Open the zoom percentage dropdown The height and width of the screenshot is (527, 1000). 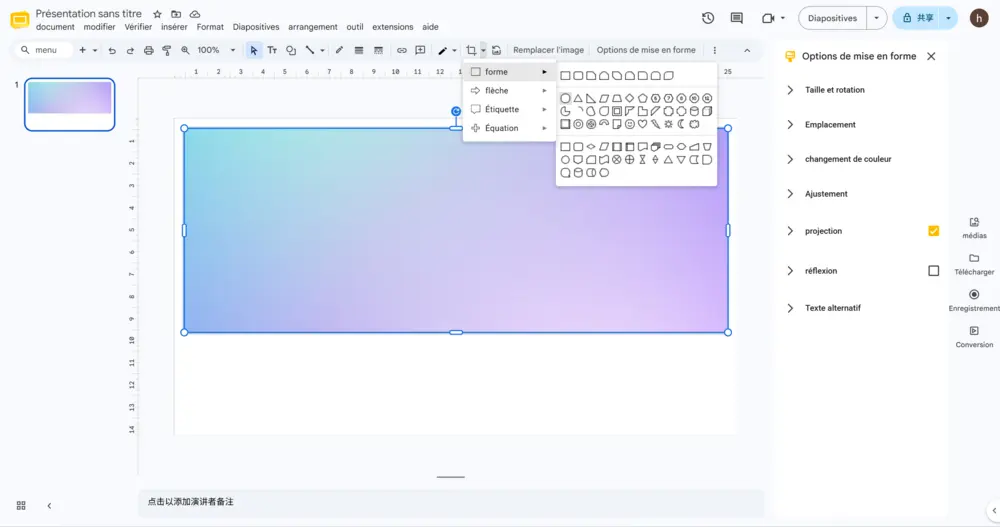(x=233, y=50)
